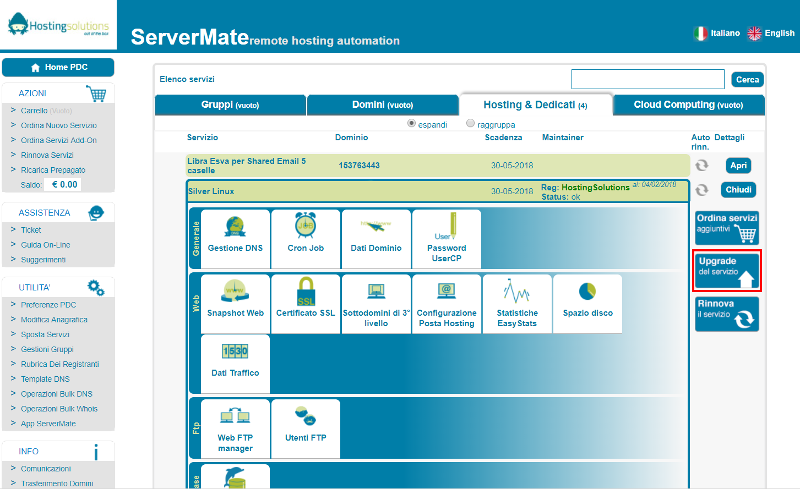The height and width of the screenshot is (489, 800).
Task: Click the Cerca search button
Action: 747,80
